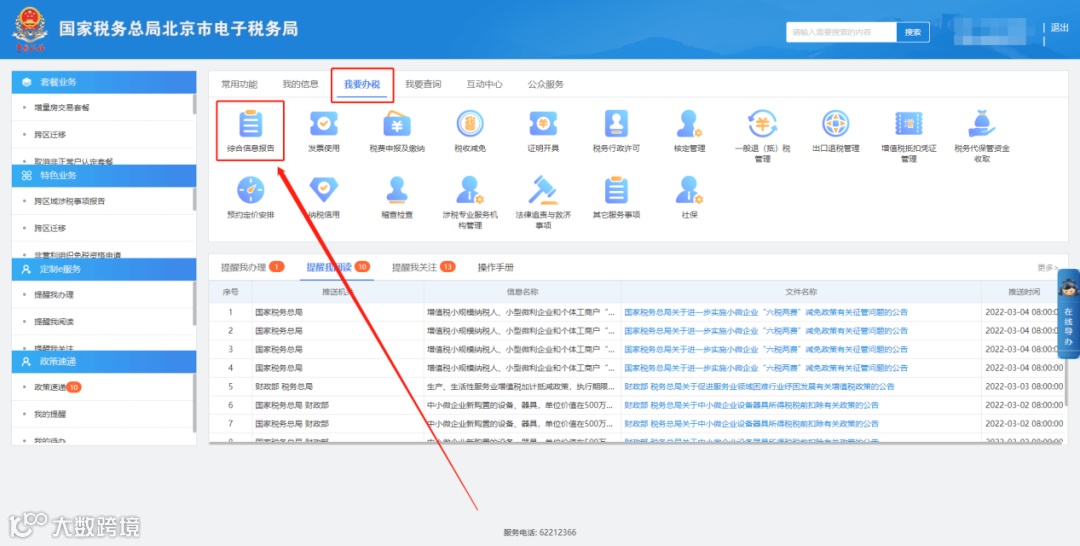1080x546 pixels.
Task: Click the 搜索 button
Action: [x=913, y=32]
